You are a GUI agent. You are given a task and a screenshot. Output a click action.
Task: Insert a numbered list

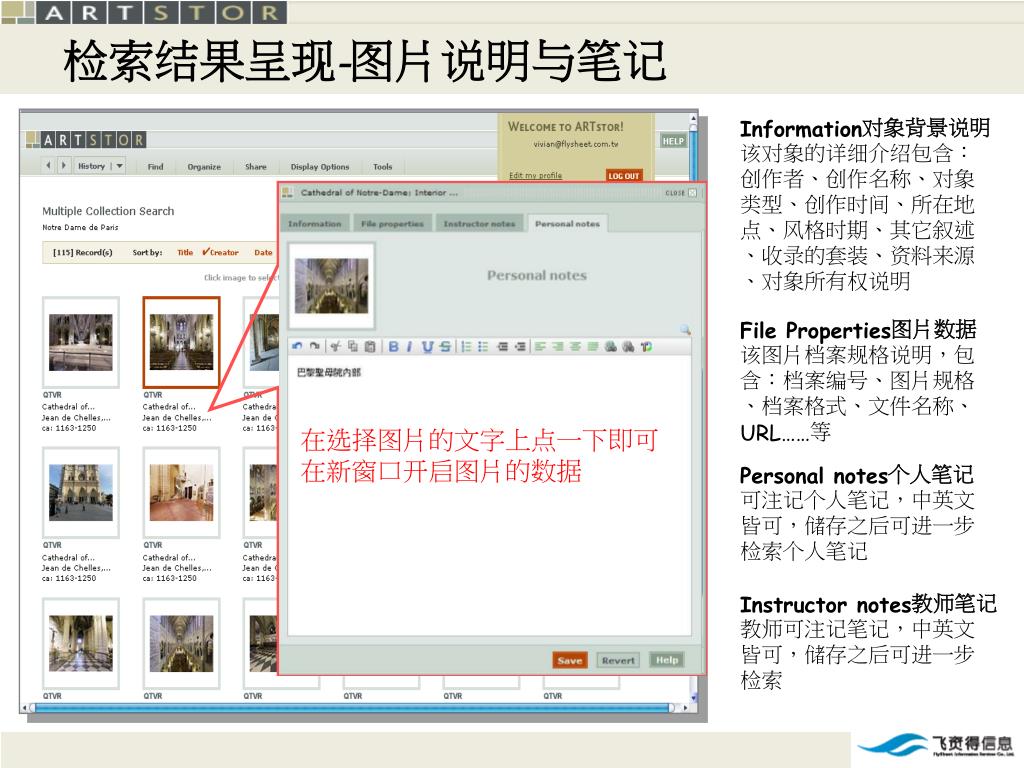466,346
